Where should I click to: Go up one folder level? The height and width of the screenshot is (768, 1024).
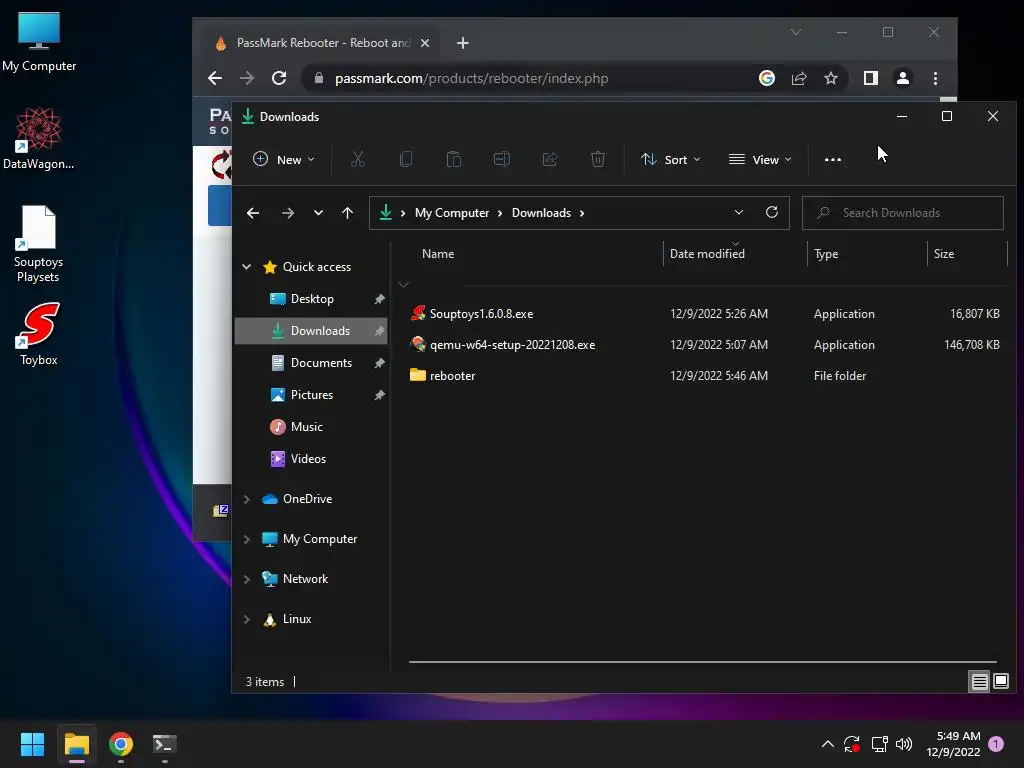point(347,213)
